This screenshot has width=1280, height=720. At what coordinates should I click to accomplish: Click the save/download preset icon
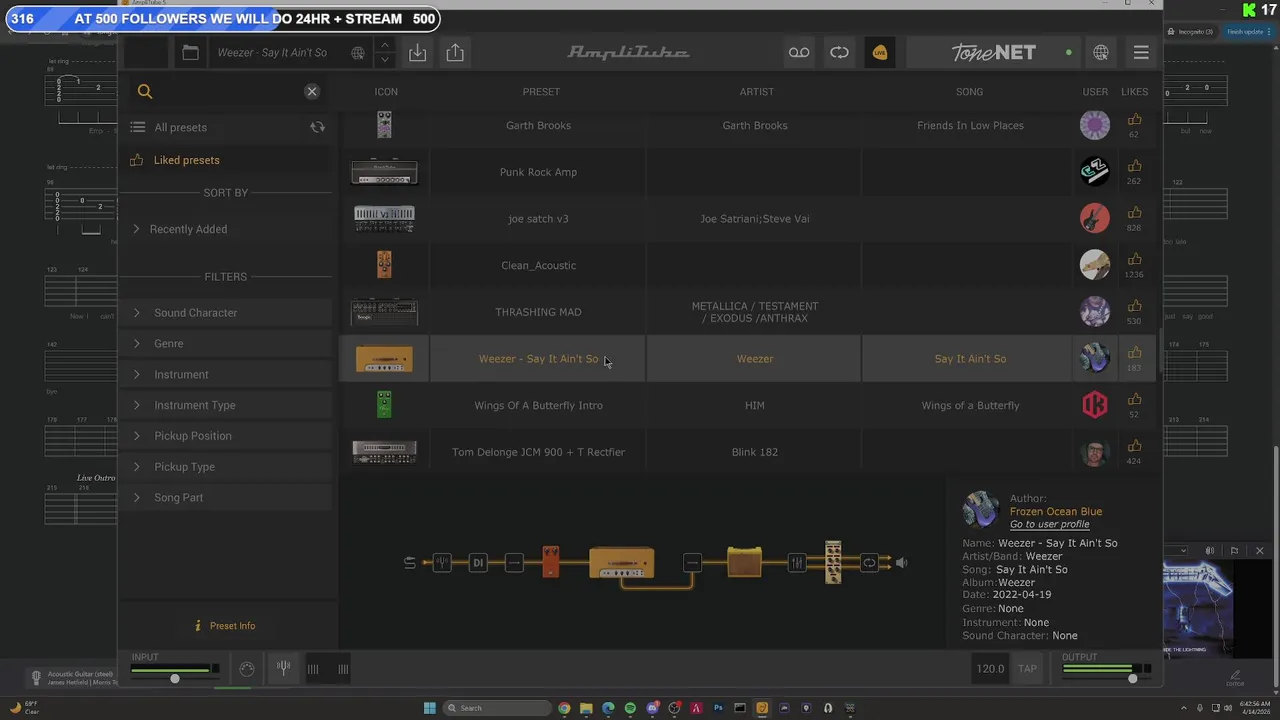click(x=417, y=53)
